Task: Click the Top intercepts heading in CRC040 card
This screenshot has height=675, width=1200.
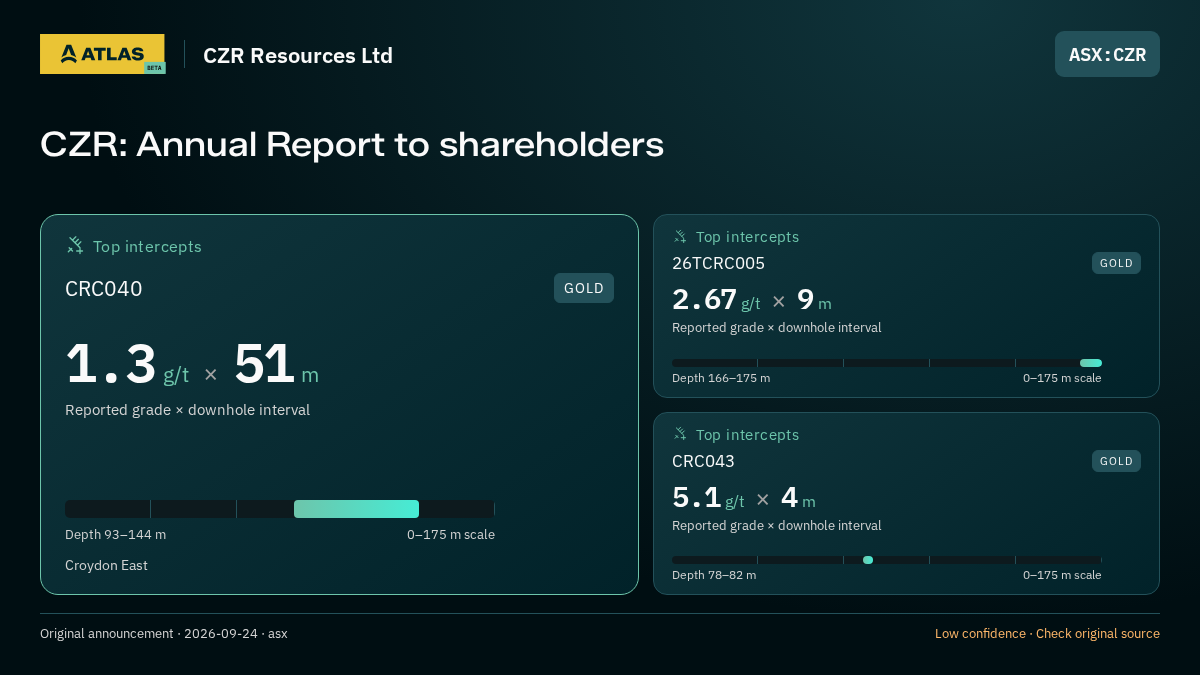Action: [147, 246]
